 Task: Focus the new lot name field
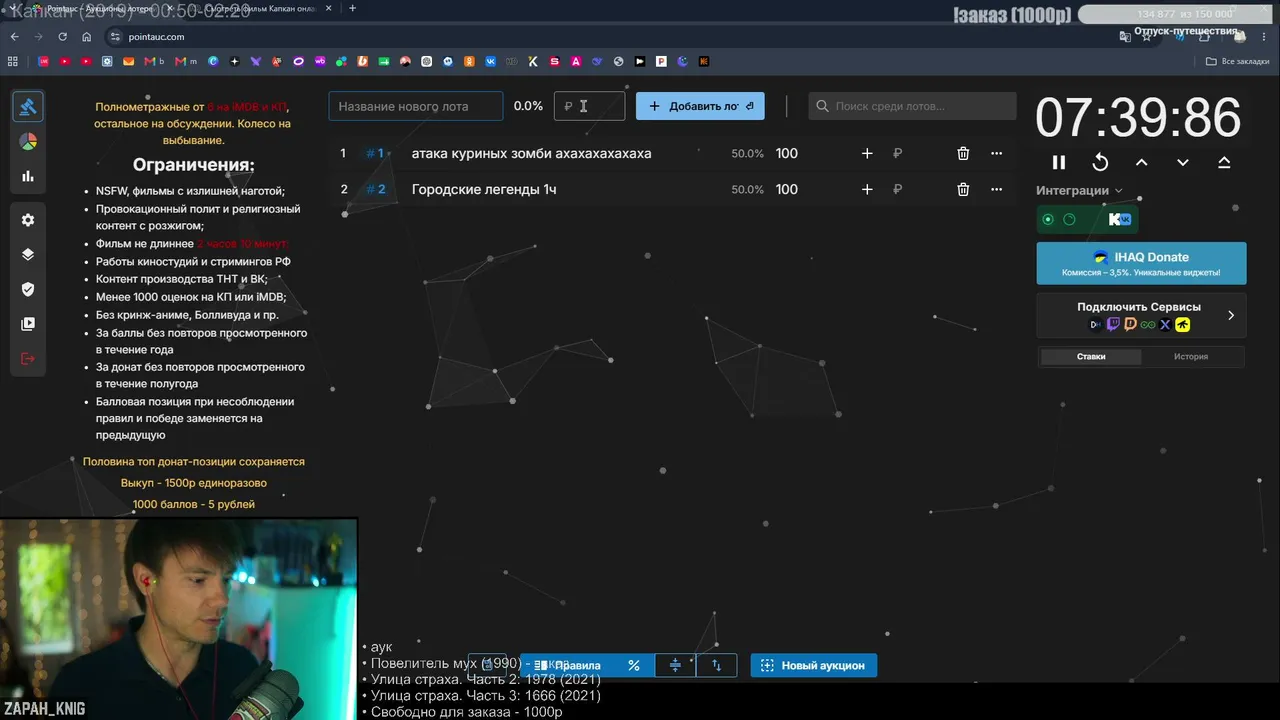[416, 106]
